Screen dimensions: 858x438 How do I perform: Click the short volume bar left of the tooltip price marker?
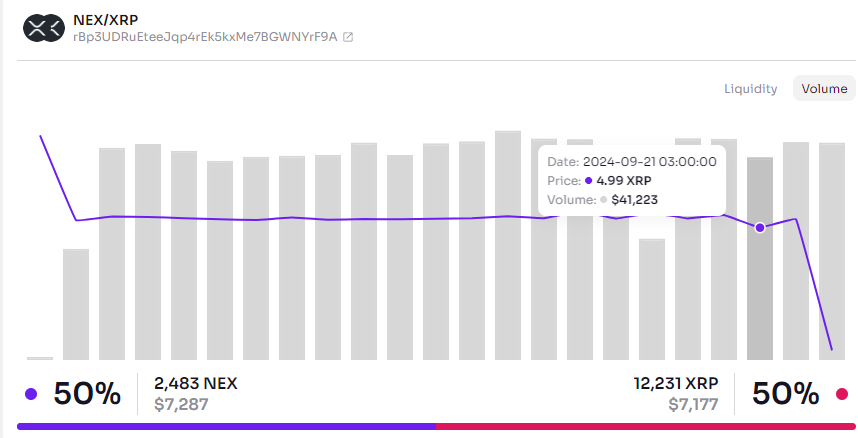652,299
